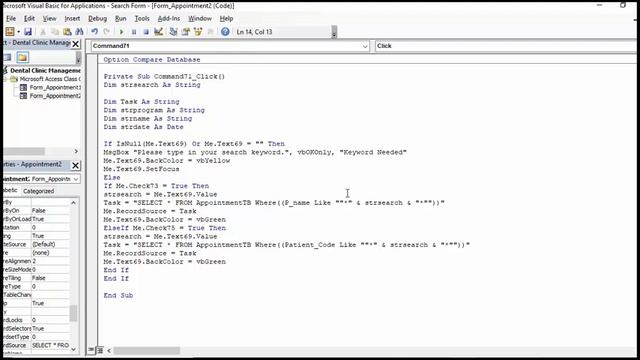Open the Insert menu
Viewport: 640px width, 360px height.
pyautogui.click(x=72, y=18)
